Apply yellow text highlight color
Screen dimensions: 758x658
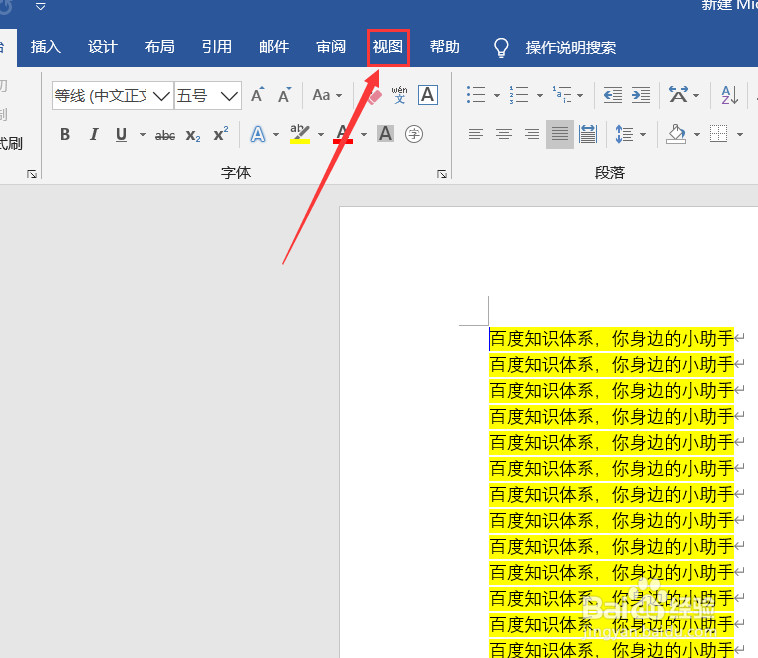pos(300,134)
